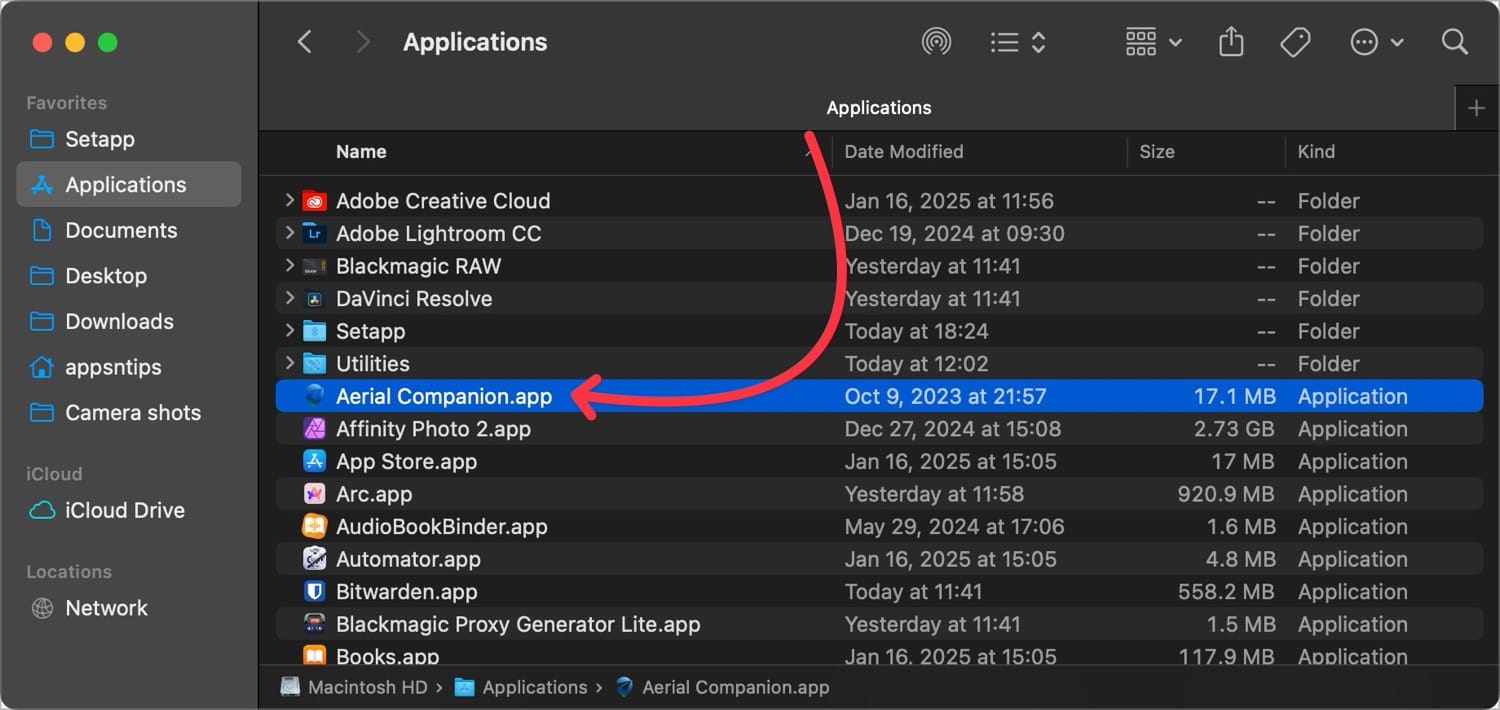Expand the DaVinci Resolve folder
This screenshot has width=1500, height=710.
pyautogui.click(x=289, y=298)
